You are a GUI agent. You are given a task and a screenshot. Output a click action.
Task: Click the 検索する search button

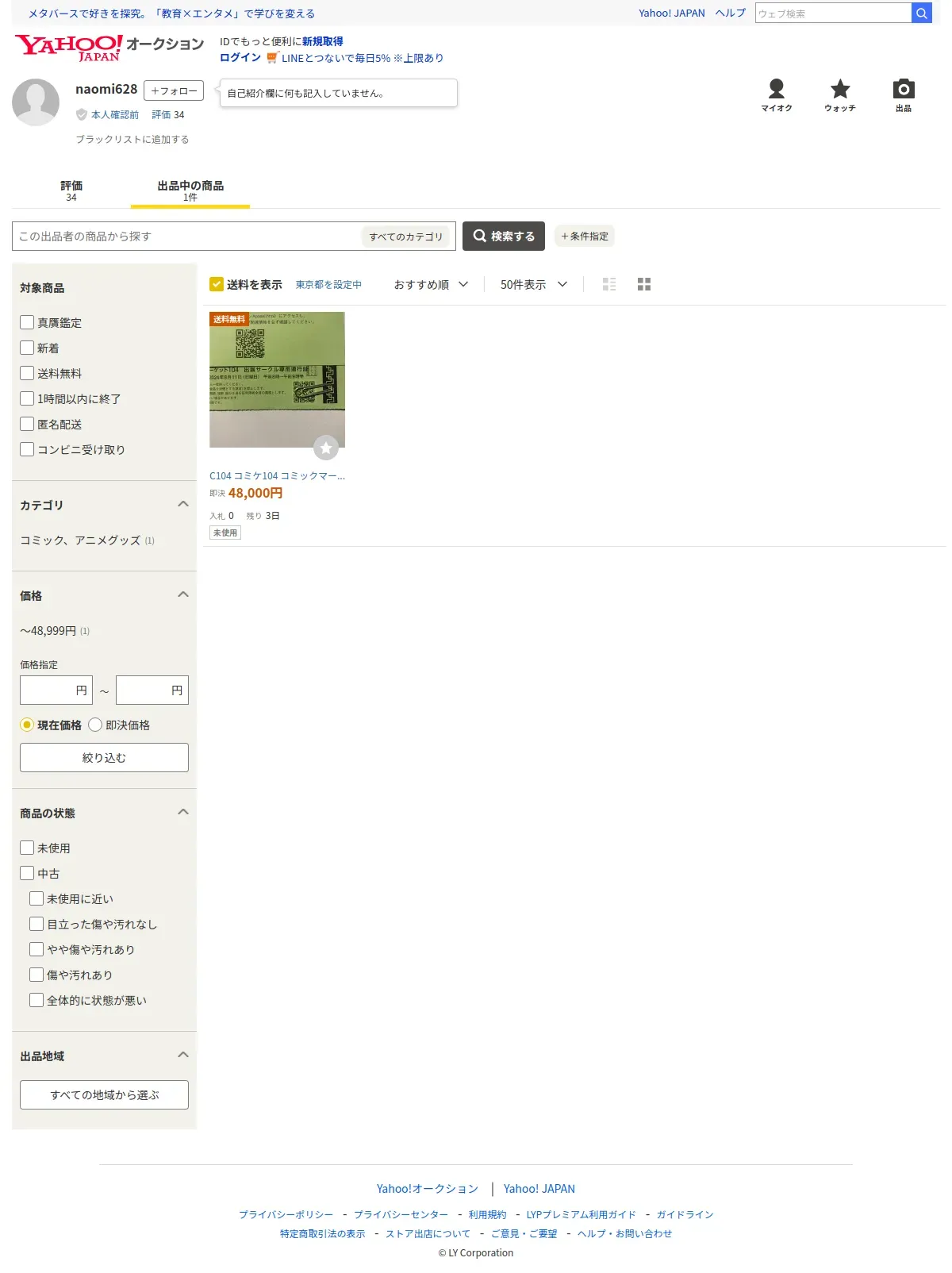[504, 237]
